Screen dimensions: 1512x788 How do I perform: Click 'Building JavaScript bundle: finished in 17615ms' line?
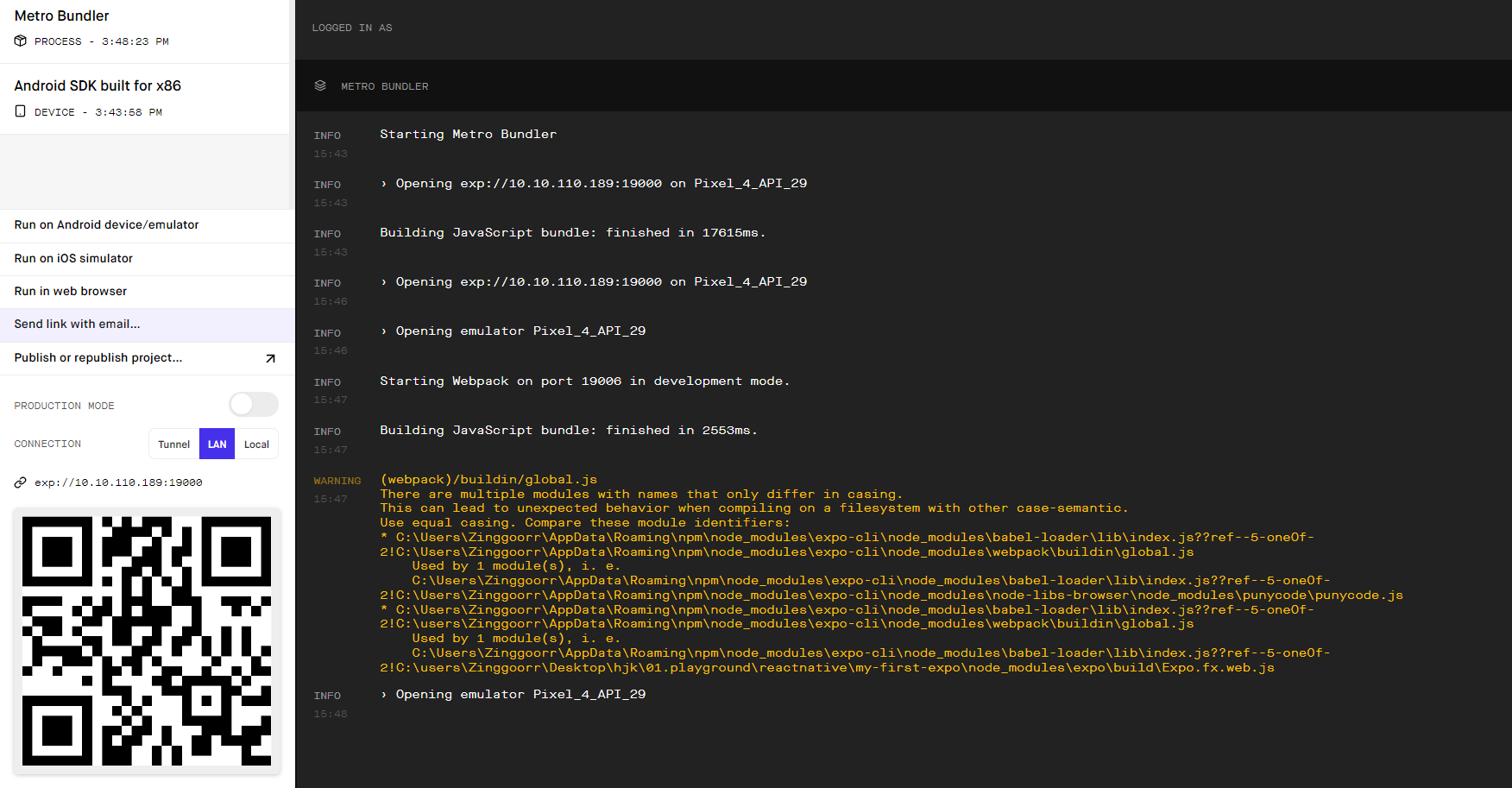click(x=573, y=233)
